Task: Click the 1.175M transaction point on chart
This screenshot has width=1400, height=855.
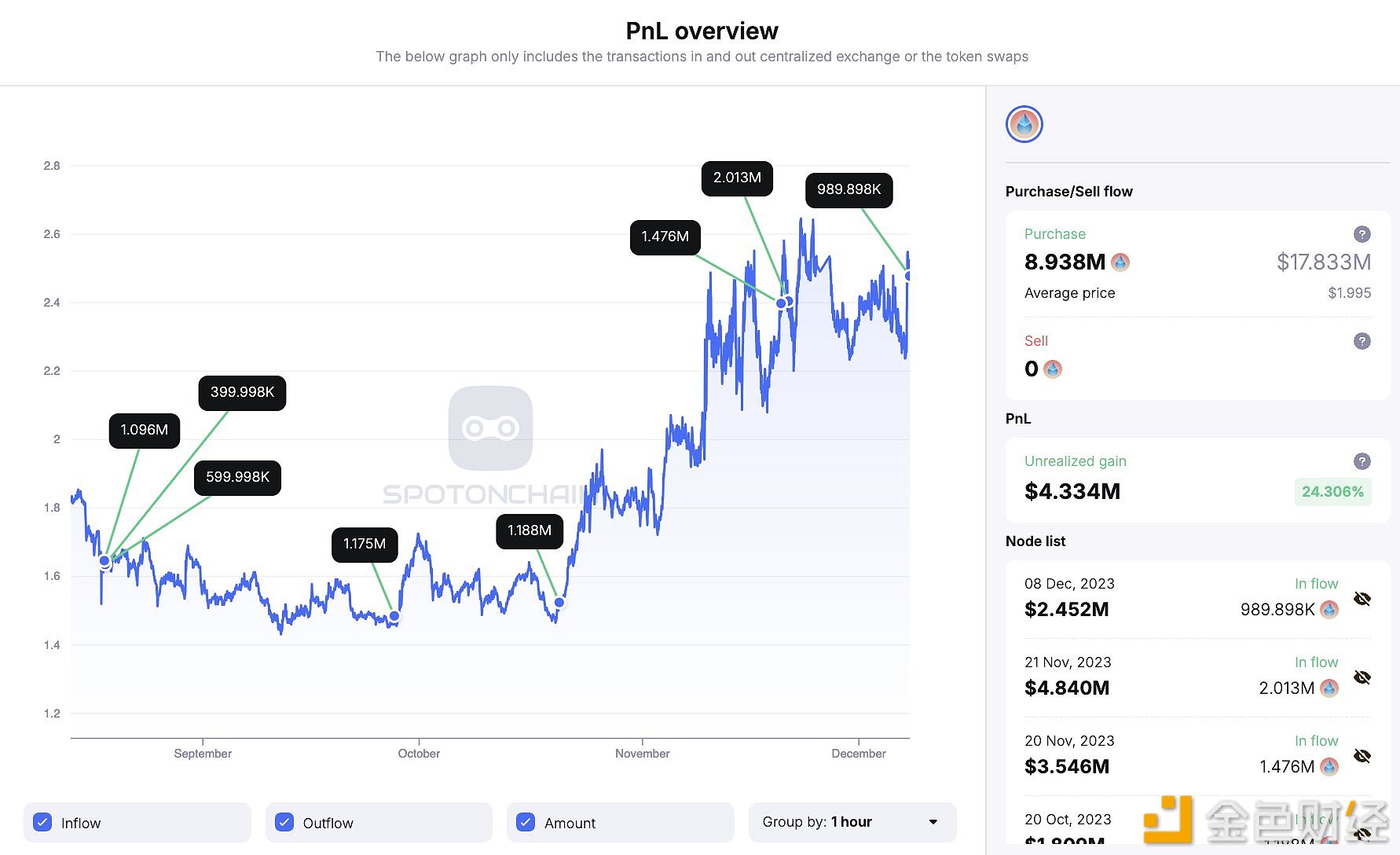Action: pyautogui.click(x=394, y=616)
